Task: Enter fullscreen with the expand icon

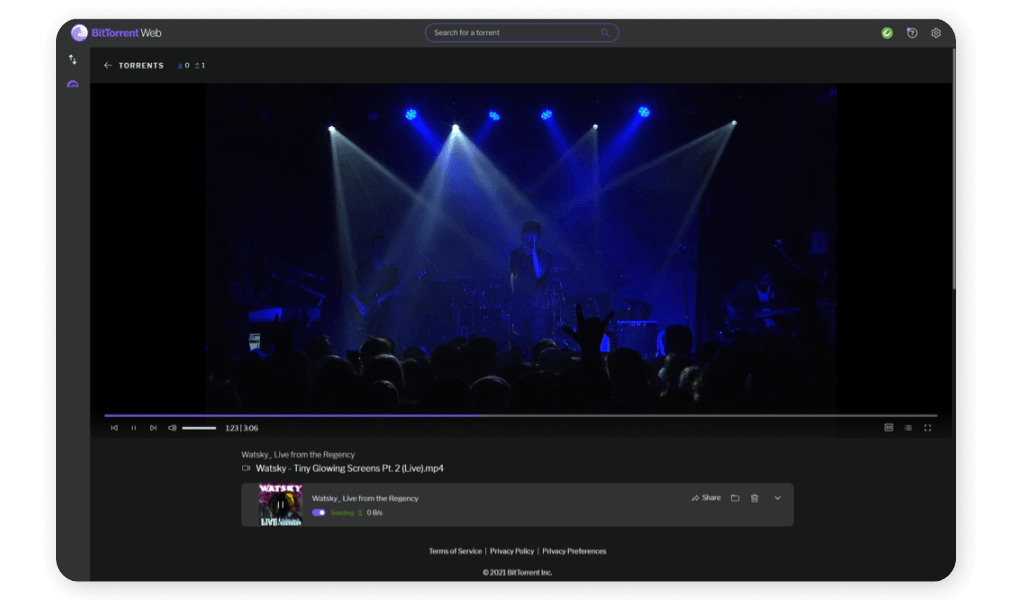Action: click(927, 428)
